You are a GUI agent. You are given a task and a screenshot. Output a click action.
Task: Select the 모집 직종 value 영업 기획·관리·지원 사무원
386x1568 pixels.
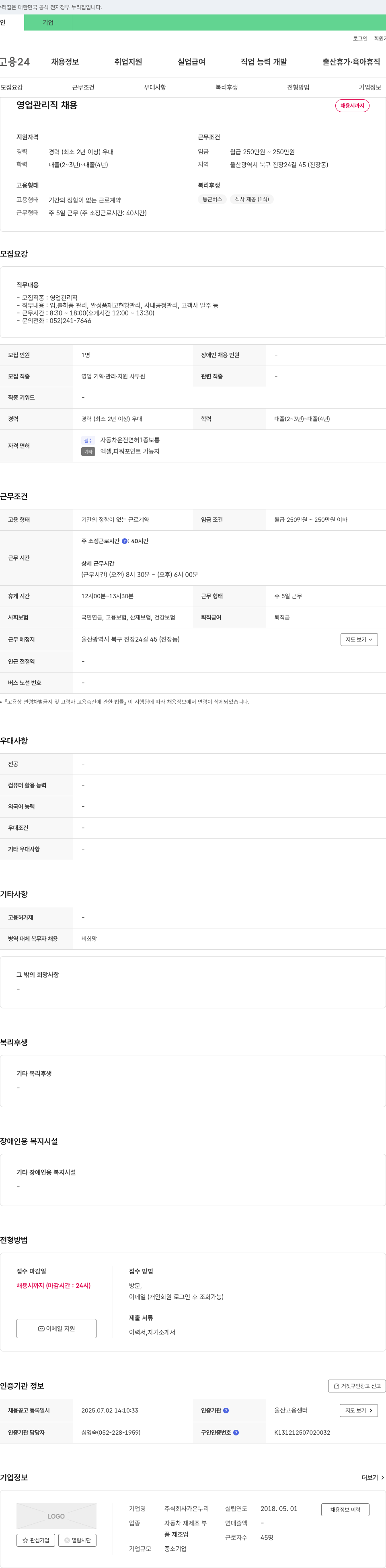(x=113, y=376)
